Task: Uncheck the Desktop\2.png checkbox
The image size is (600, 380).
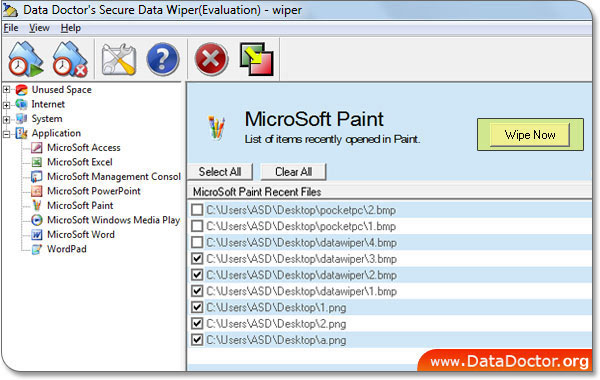Action: (x=197, y=324)
